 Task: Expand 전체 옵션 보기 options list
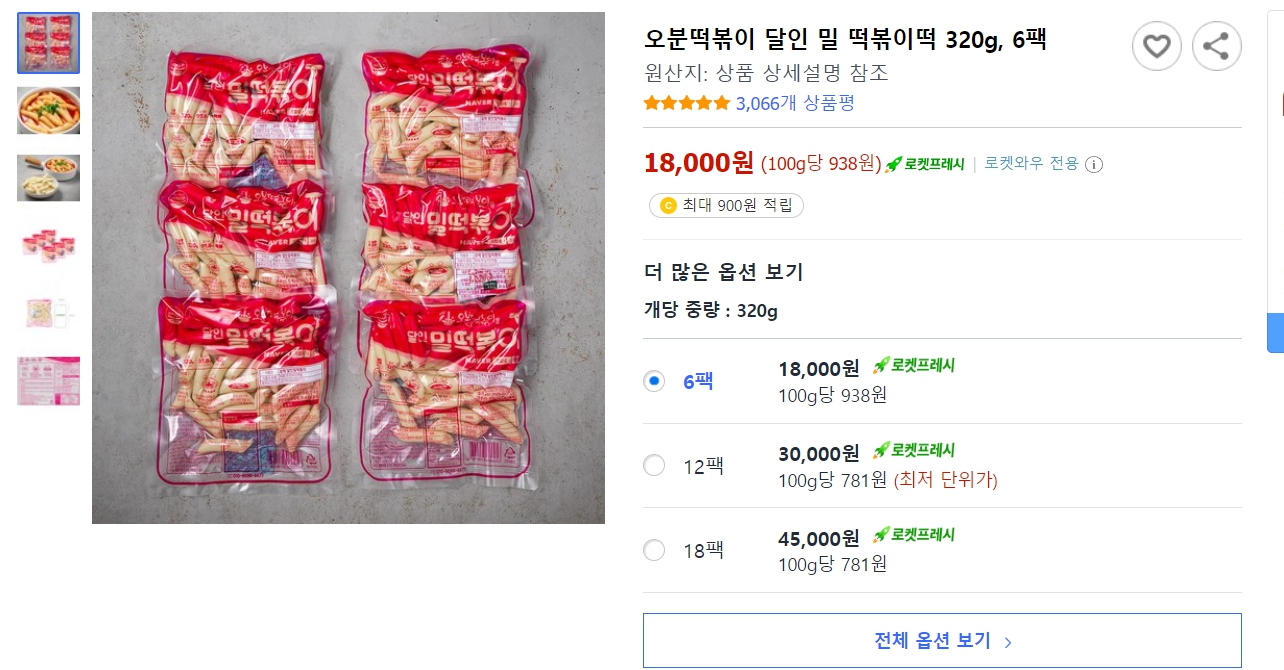pos(942,641)
